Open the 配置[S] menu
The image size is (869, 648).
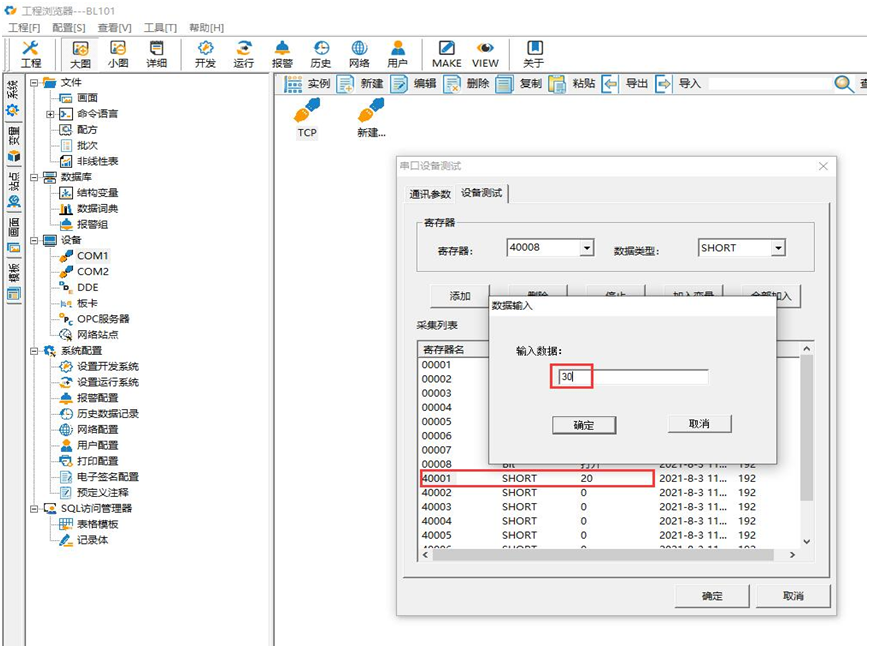[x=68, y=27]
